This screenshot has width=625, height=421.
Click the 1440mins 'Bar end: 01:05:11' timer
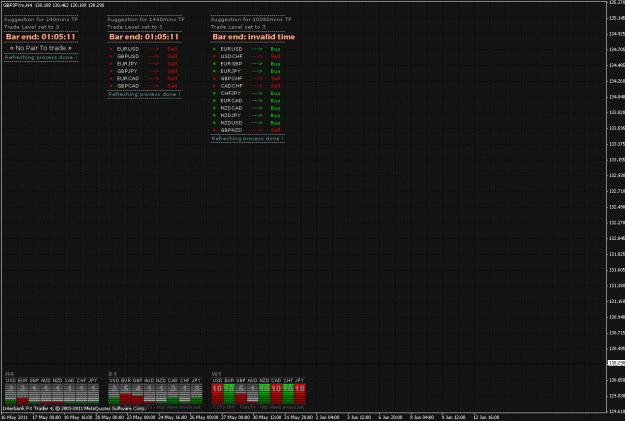144,37
